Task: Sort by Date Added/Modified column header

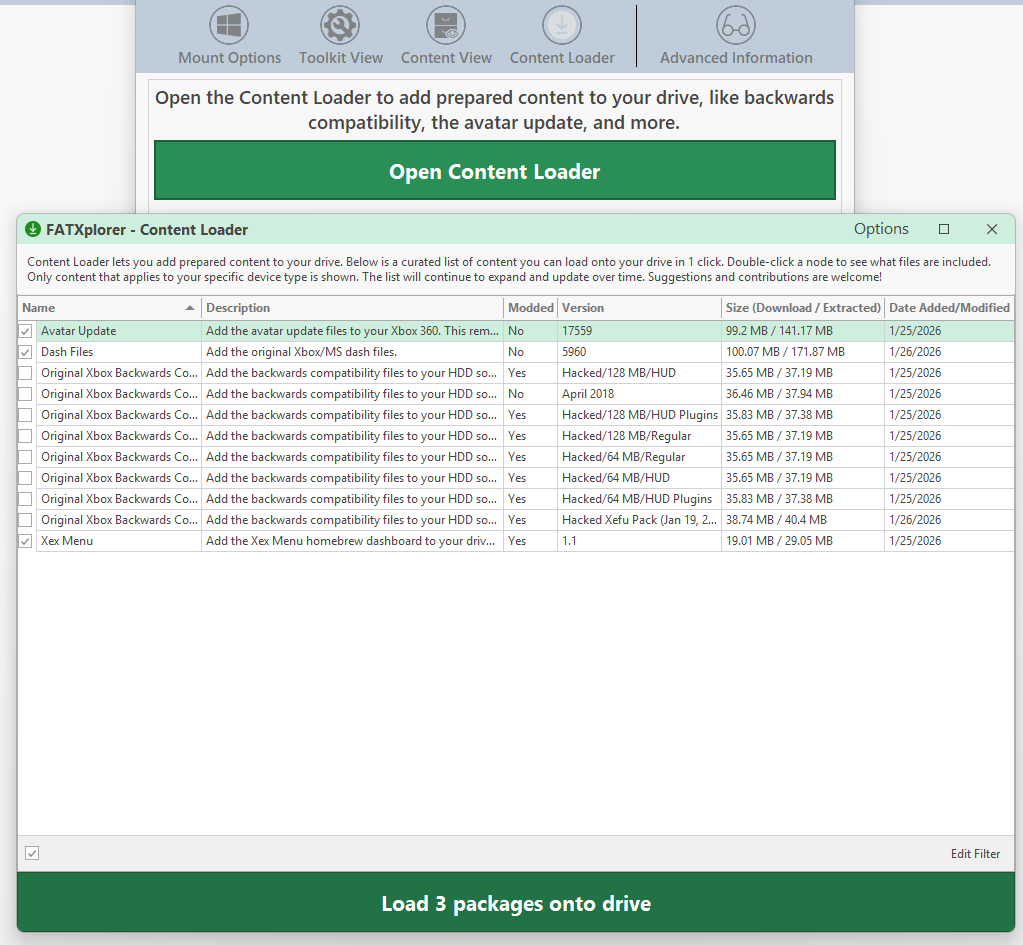Action: [949, 308]
